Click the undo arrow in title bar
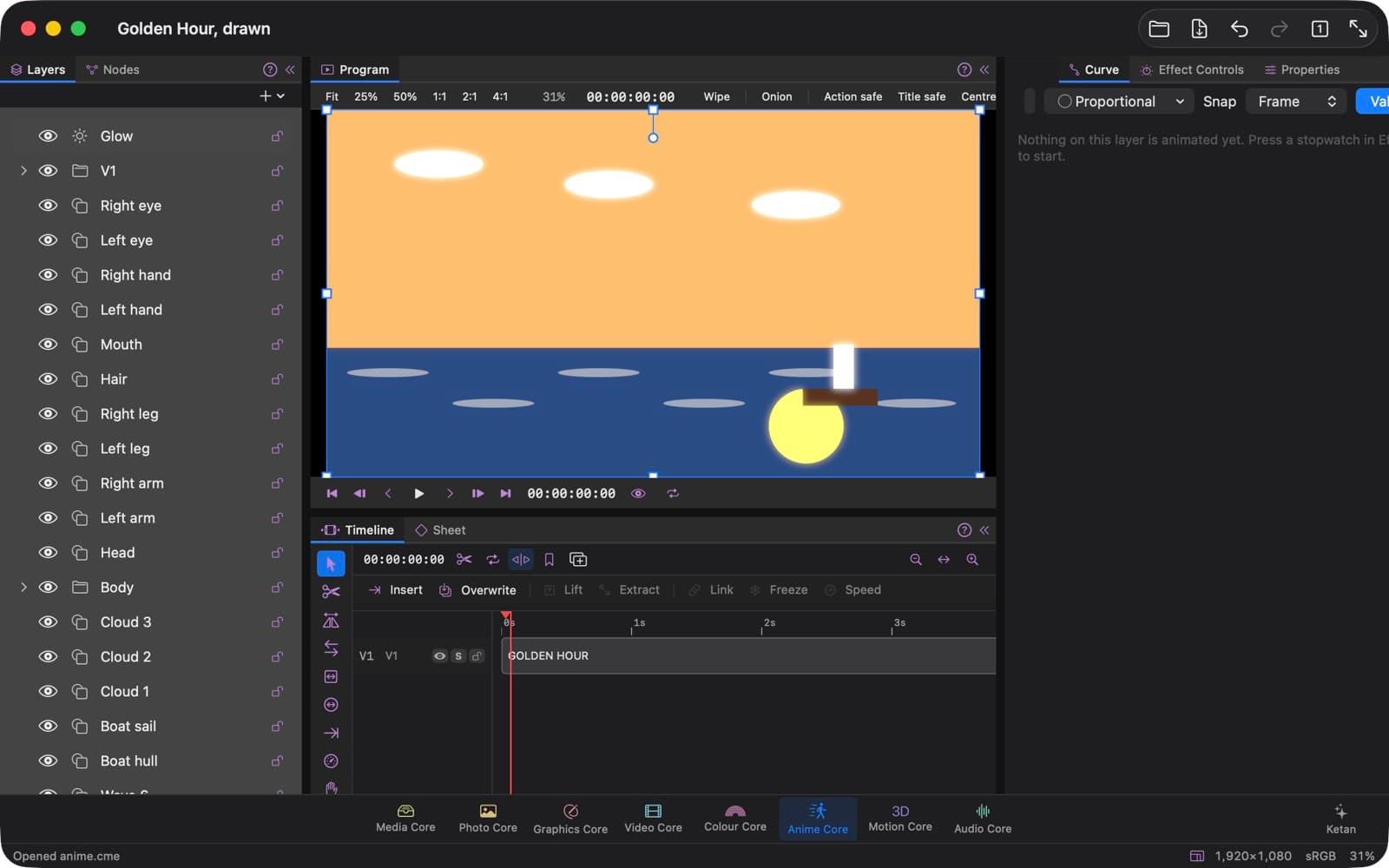The width and height of the screenshot is (1389, 868). [x=1239, y=29]
